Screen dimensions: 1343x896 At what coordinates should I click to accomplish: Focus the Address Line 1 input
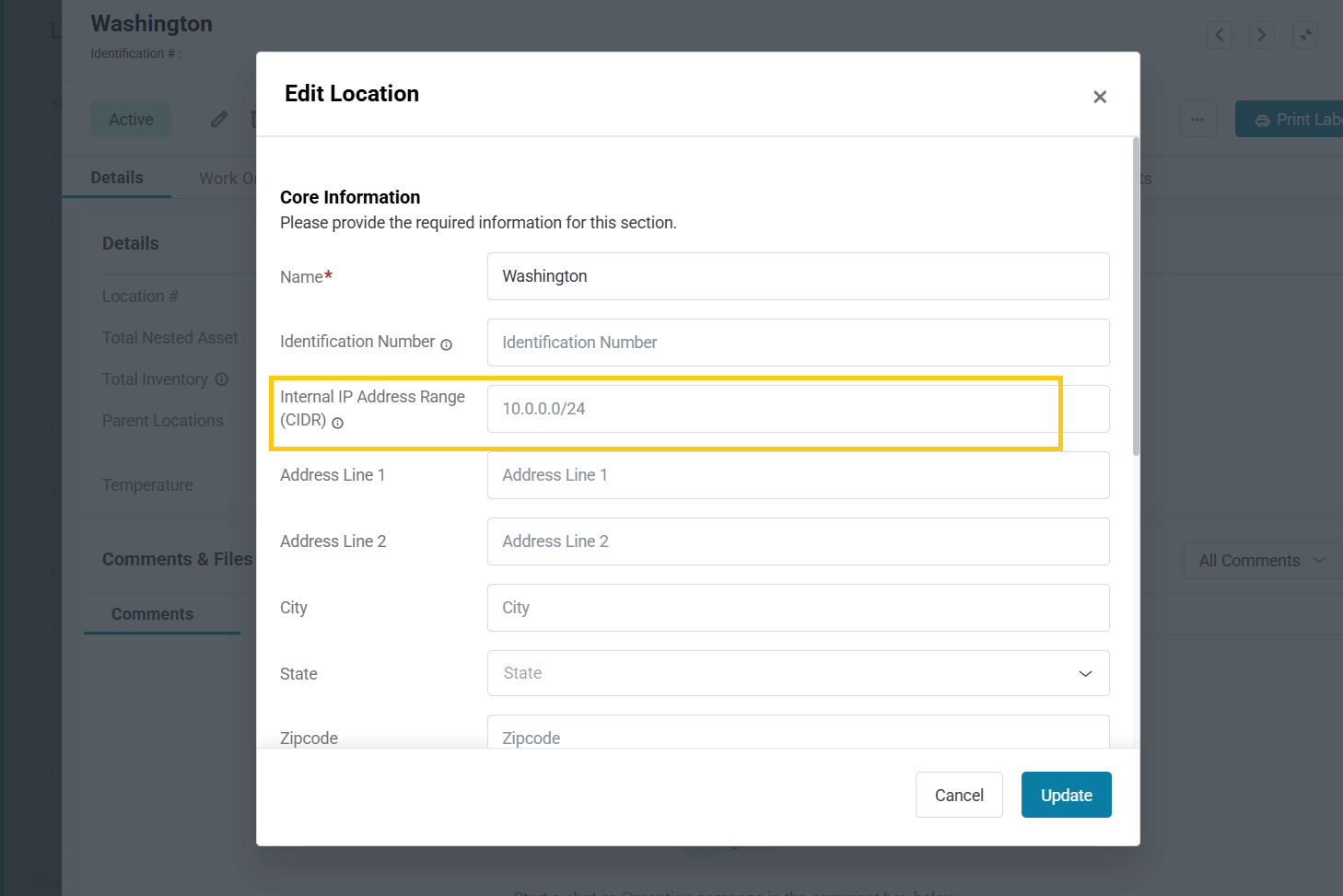click(799, 475)
